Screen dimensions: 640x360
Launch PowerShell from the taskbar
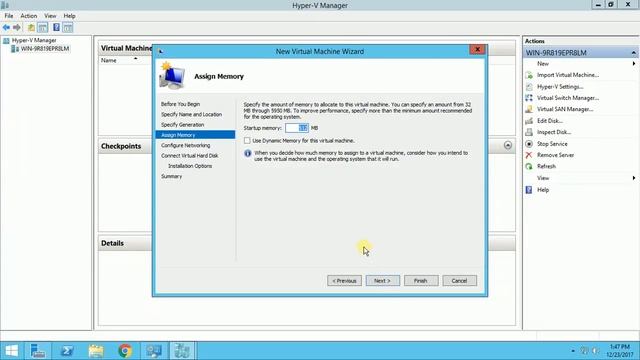67,351
